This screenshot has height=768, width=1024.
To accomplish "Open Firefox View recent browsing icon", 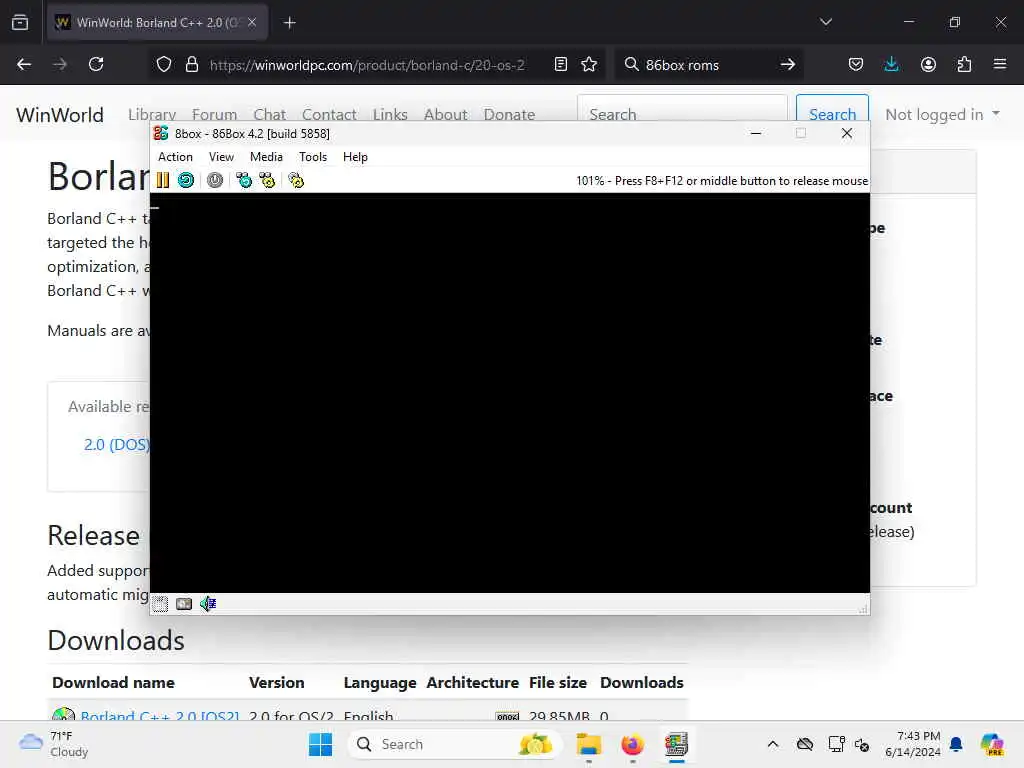I will coord(20,22).
